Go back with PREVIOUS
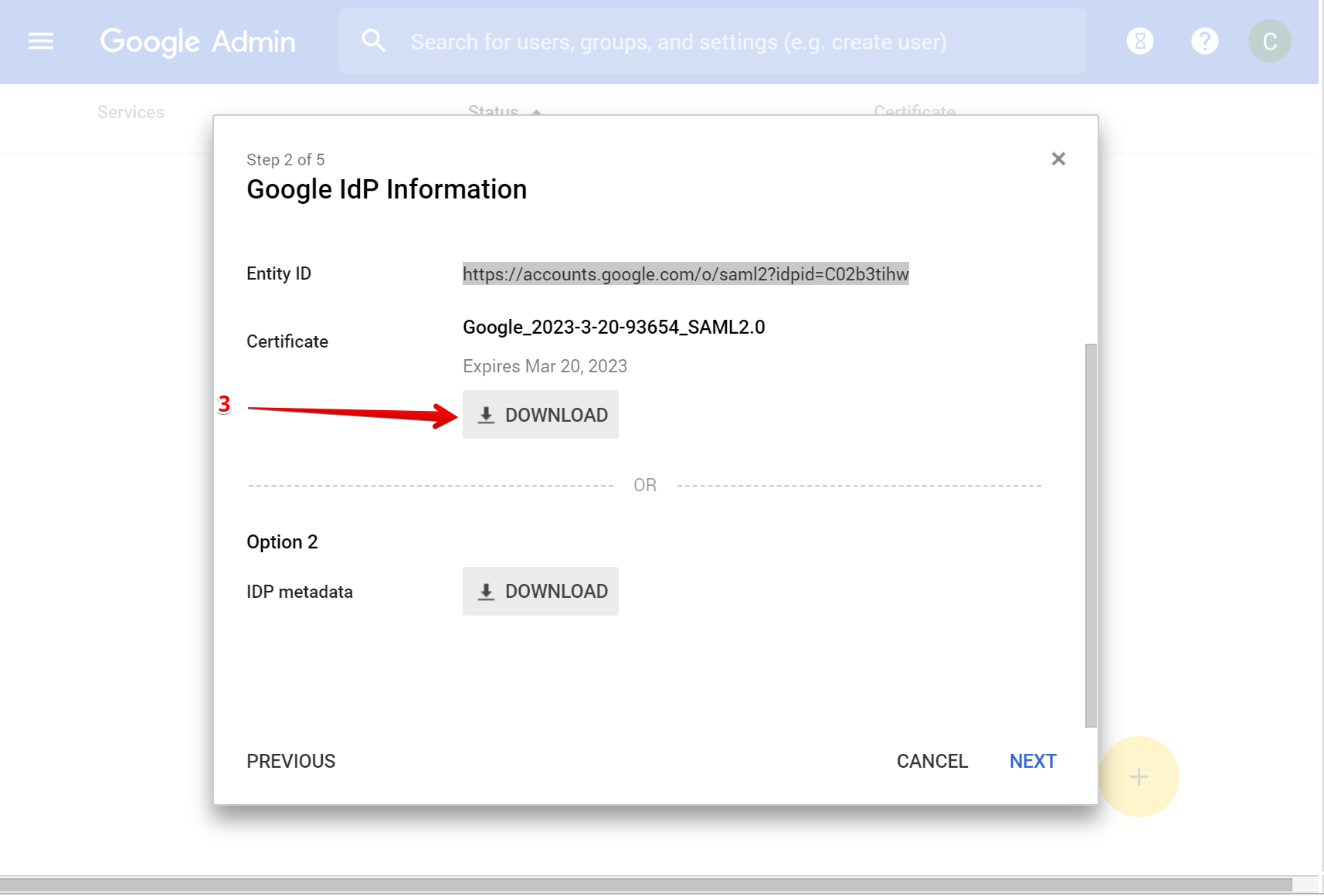This screenshot has width=1324, height=896. (x=290, y=761)
